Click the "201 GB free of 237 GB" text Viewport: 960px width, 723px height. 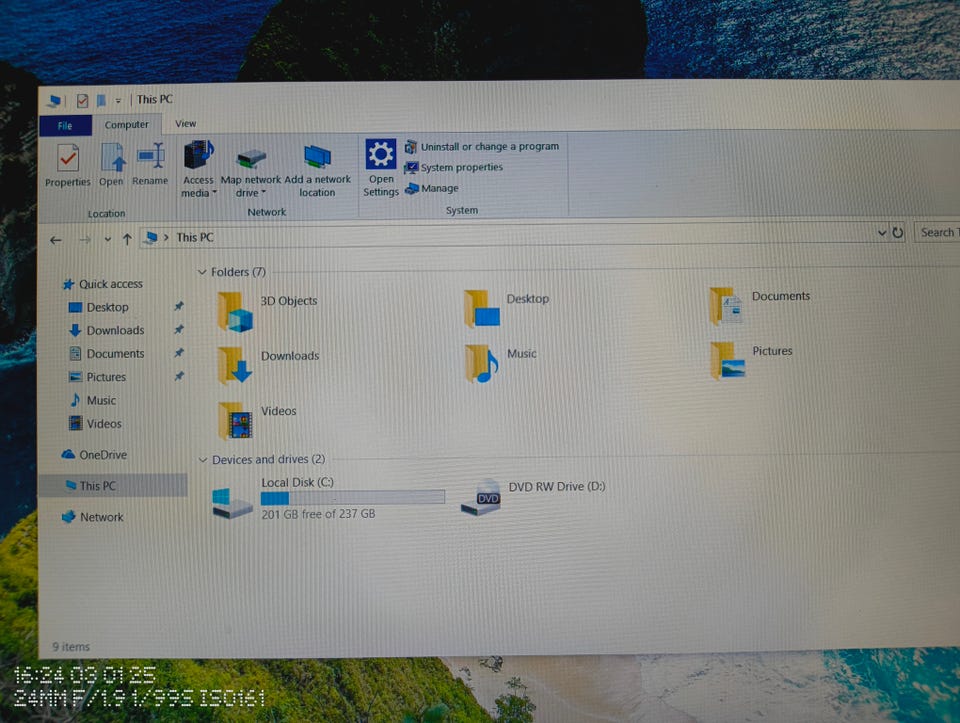click(x=318, y=514)
